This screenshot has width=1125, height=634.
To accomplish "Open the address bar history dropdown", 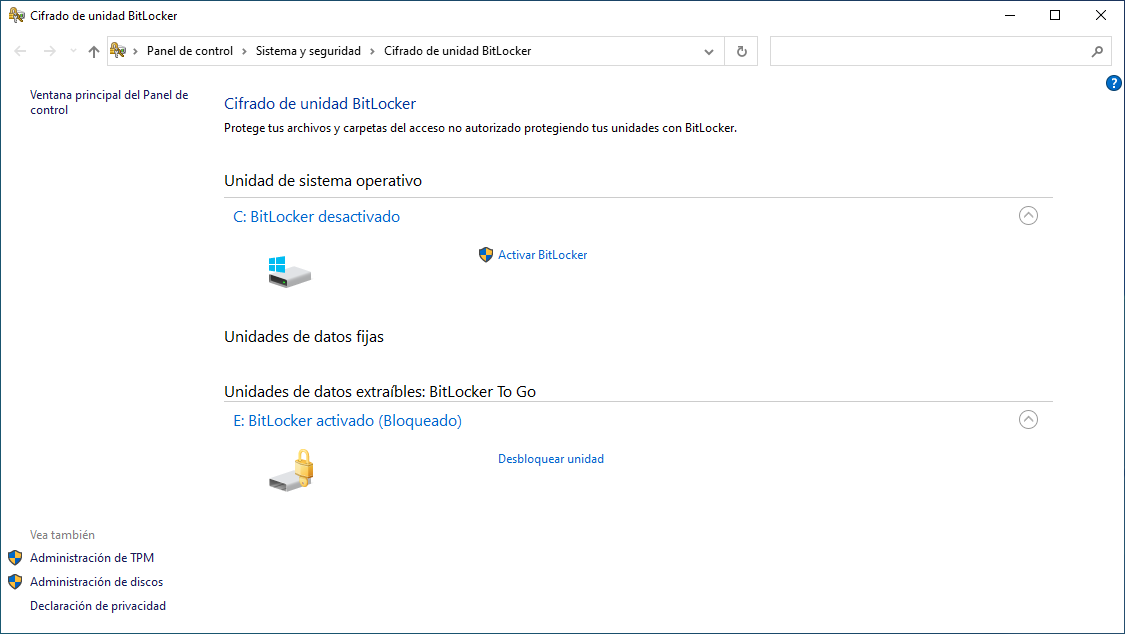I will (x=709, y=52).
